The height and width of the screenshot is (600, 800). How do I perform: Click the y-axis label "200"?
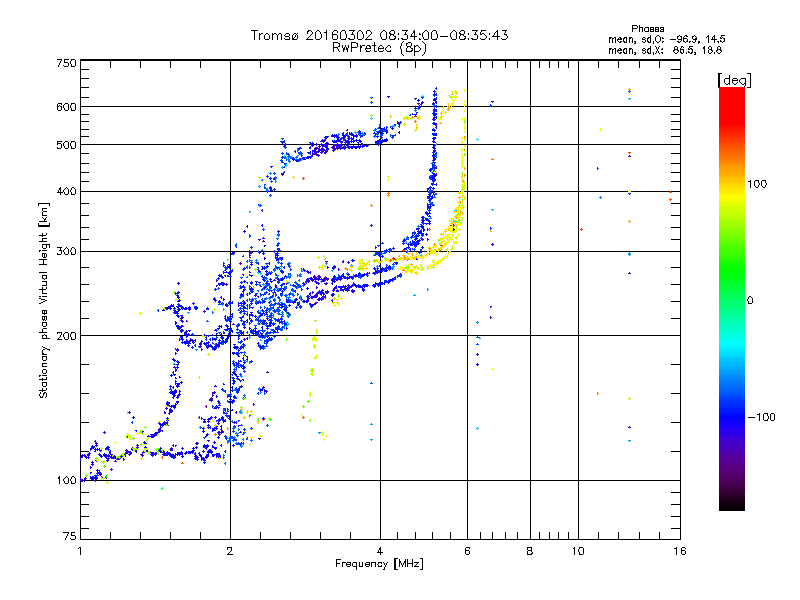pos(66,336)
